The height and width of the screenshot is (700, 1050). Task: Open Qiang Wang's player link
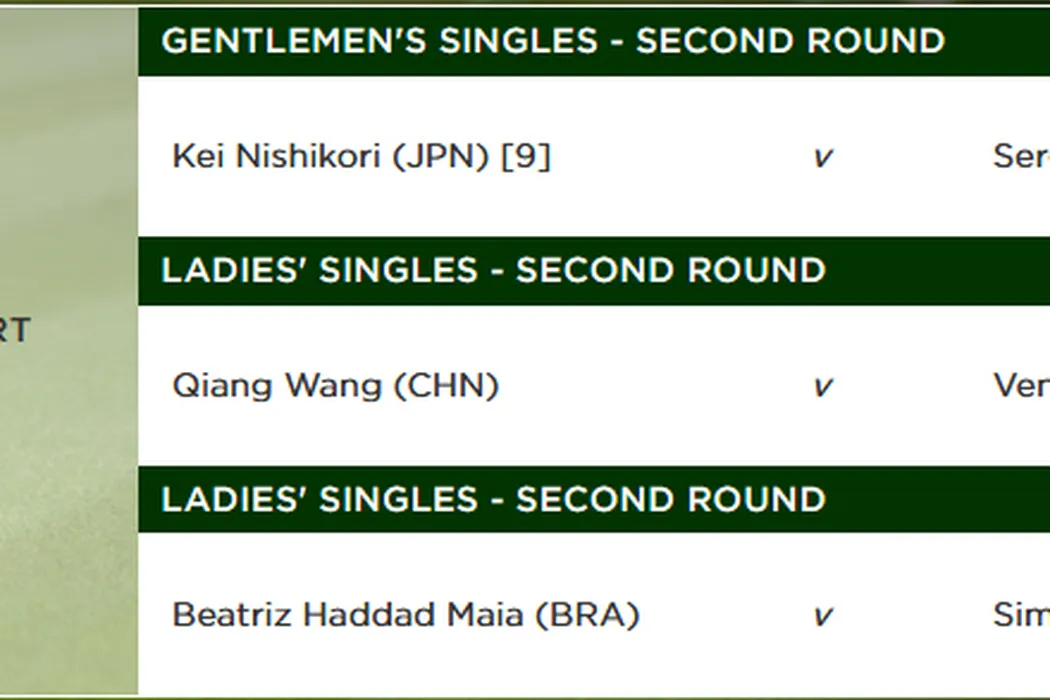(277, 386)
